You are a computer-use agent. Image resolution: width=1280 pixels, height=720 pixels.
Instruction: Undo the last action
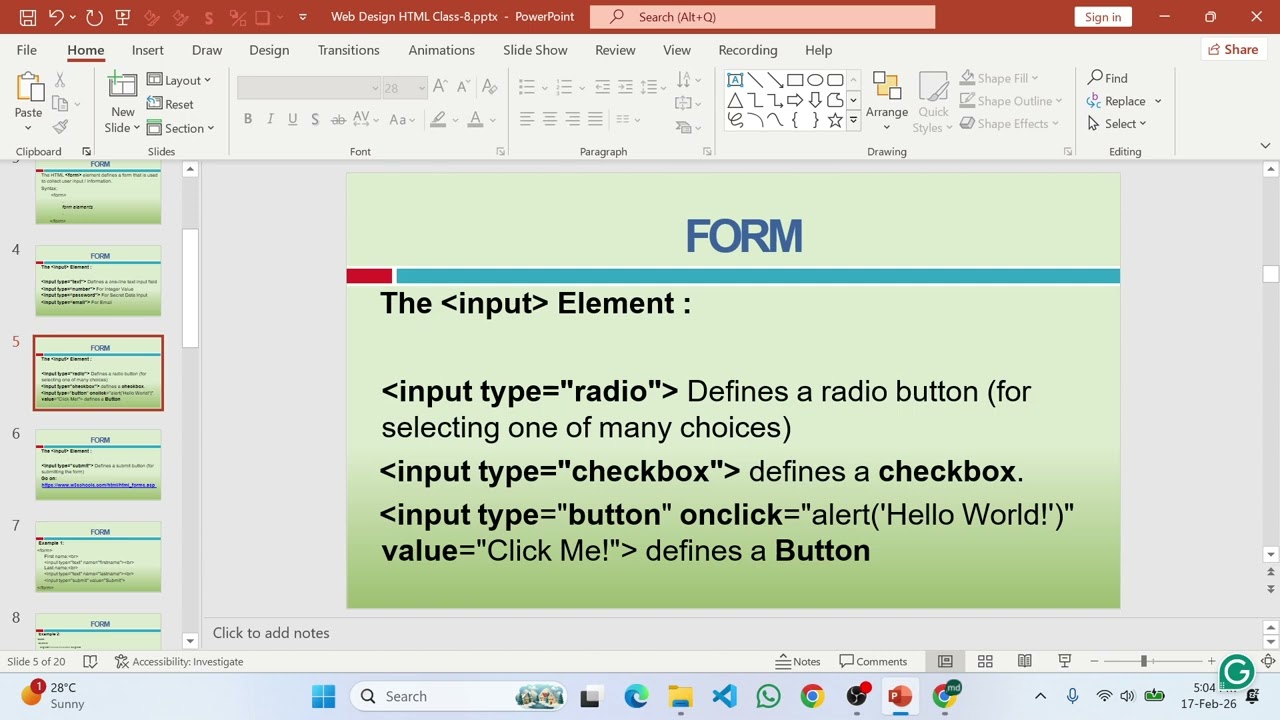point(56,17)
